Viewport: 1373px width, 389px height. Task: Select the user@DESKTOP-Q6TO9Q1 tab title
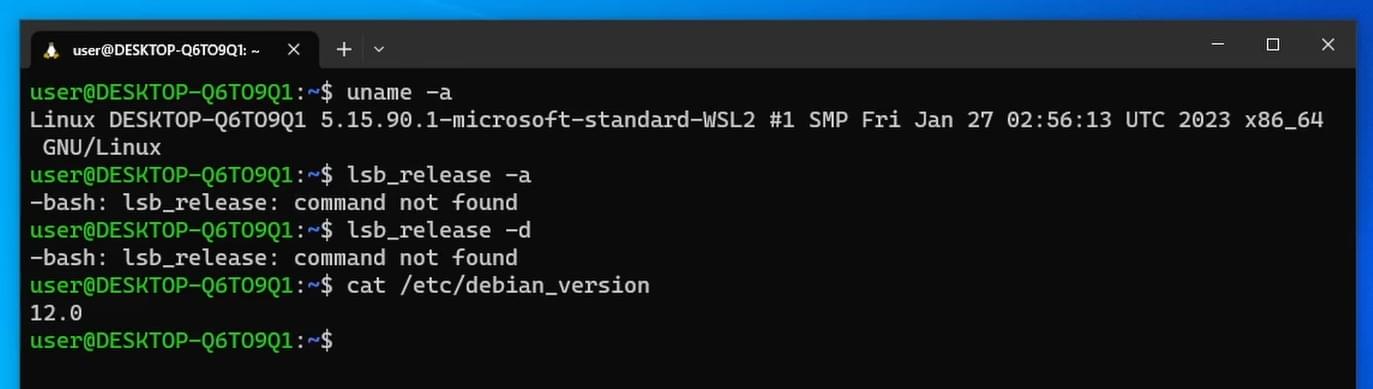click(166, 49)
